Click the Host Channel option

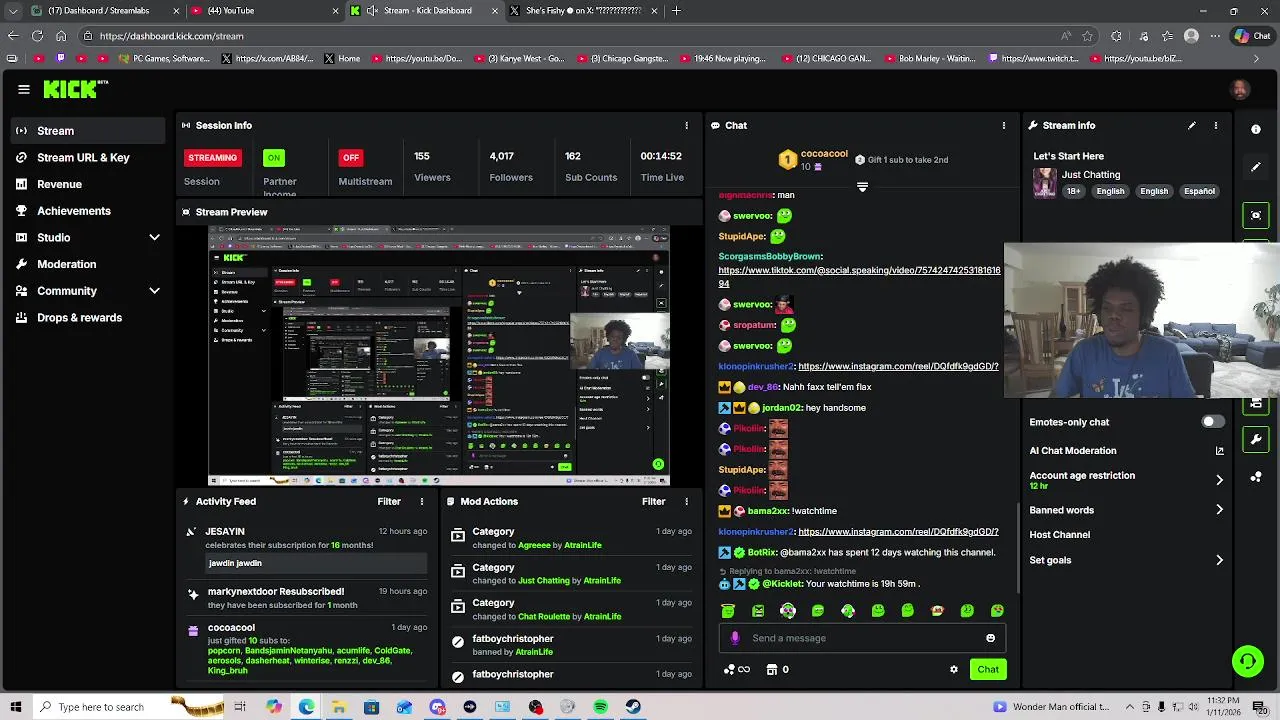coord(1059,535)
